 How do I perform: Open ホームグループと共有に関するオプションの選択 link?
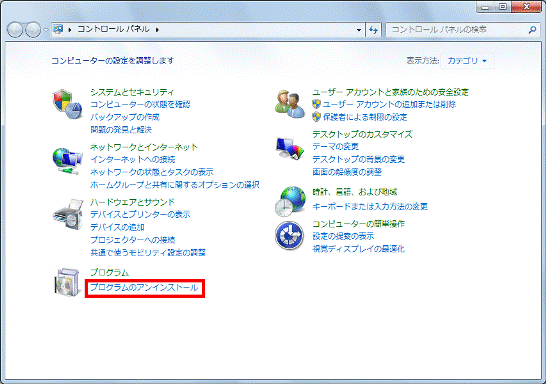pyautogui.click(x=175, y=185)
